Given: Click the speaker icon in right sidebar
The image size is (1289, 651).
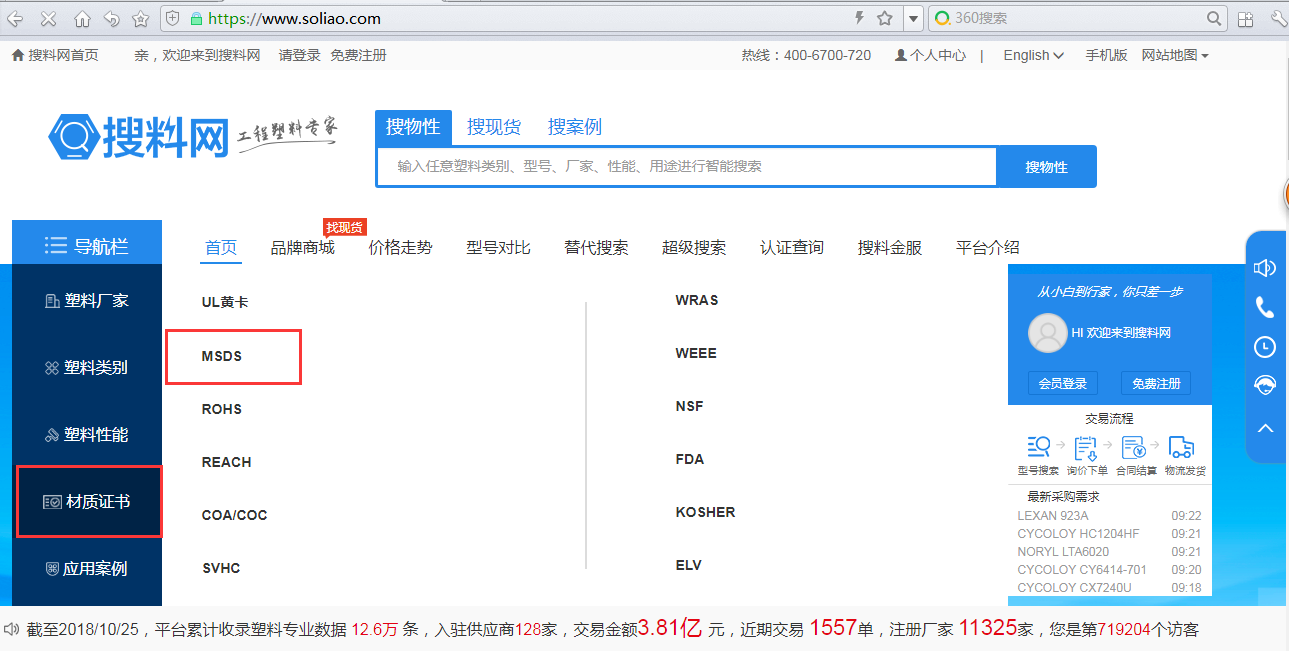Looking at the screenshot, I should (x=1265, y=268).
